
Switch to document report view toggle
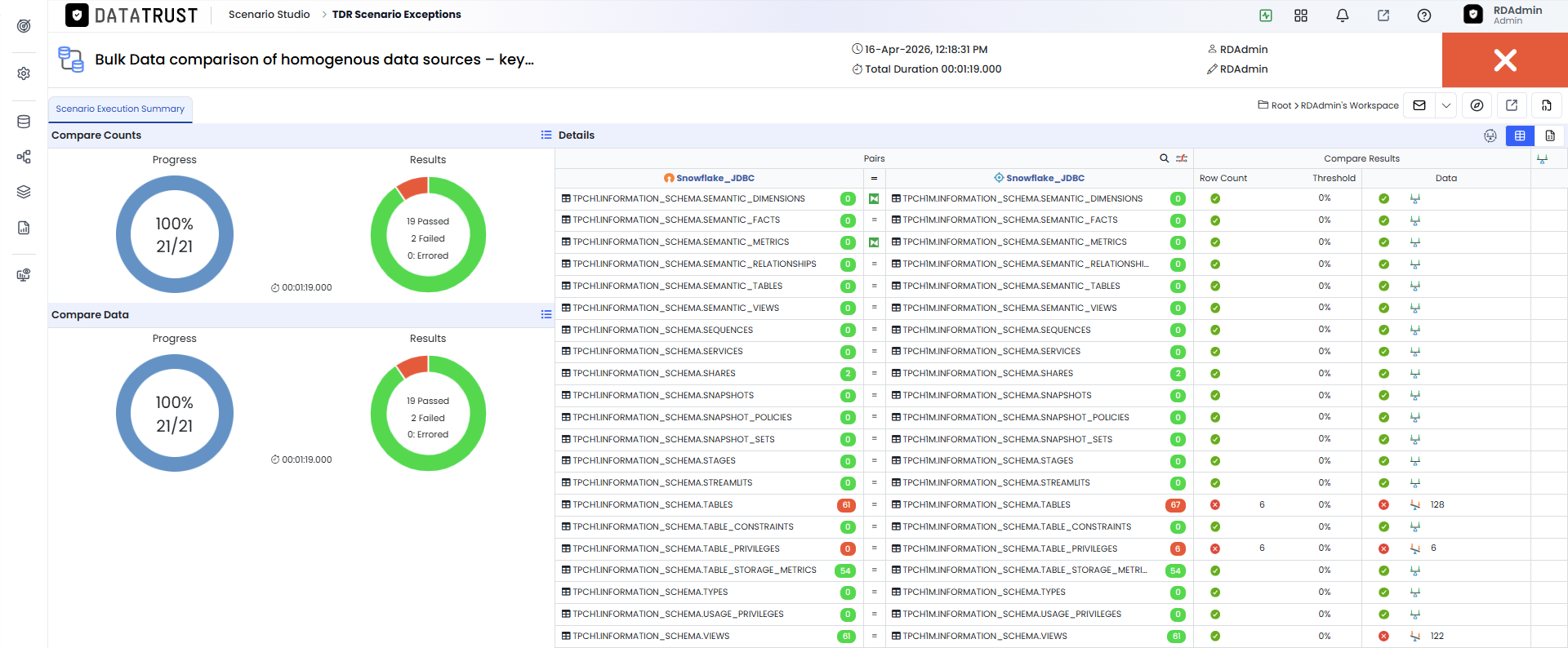[1549, 135]
